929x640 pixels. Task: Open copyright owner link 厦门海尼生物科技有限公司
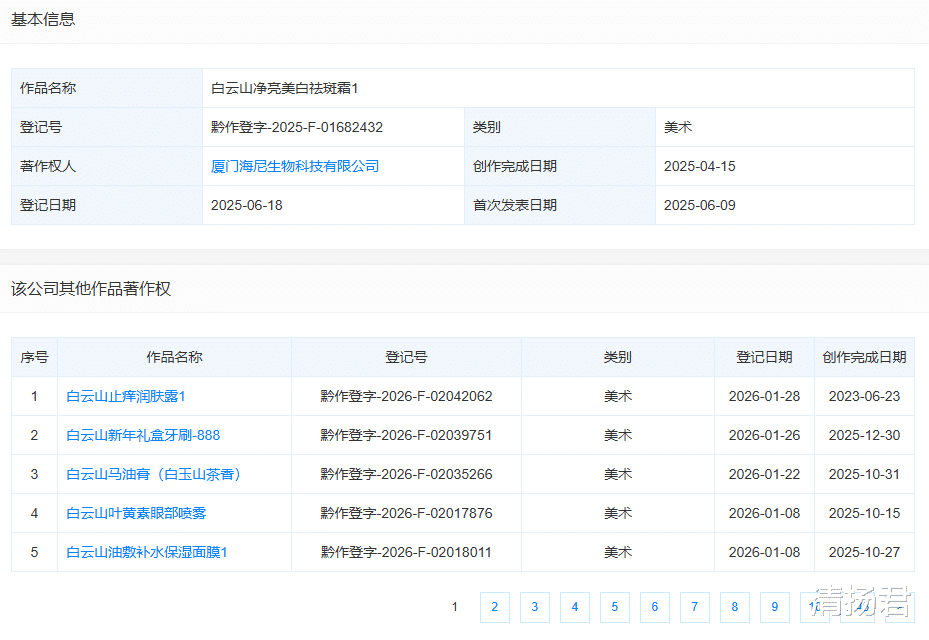click(x=294, y=167)
